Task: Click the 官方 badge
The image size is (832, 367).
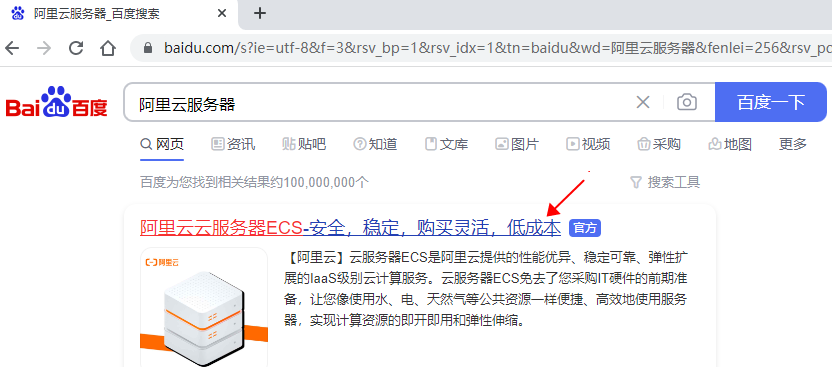Action: pos(585,229)
